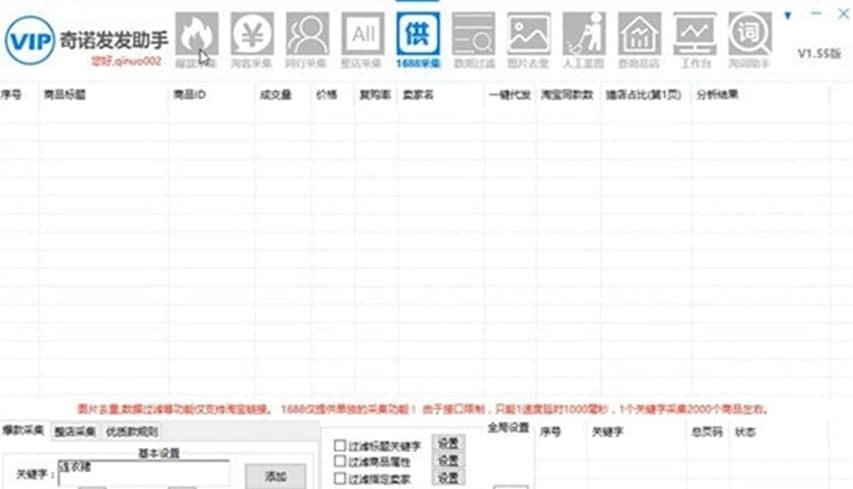853x489 pixels.
Task: Click the 一键代发 column header
Action: coord(509,95)
